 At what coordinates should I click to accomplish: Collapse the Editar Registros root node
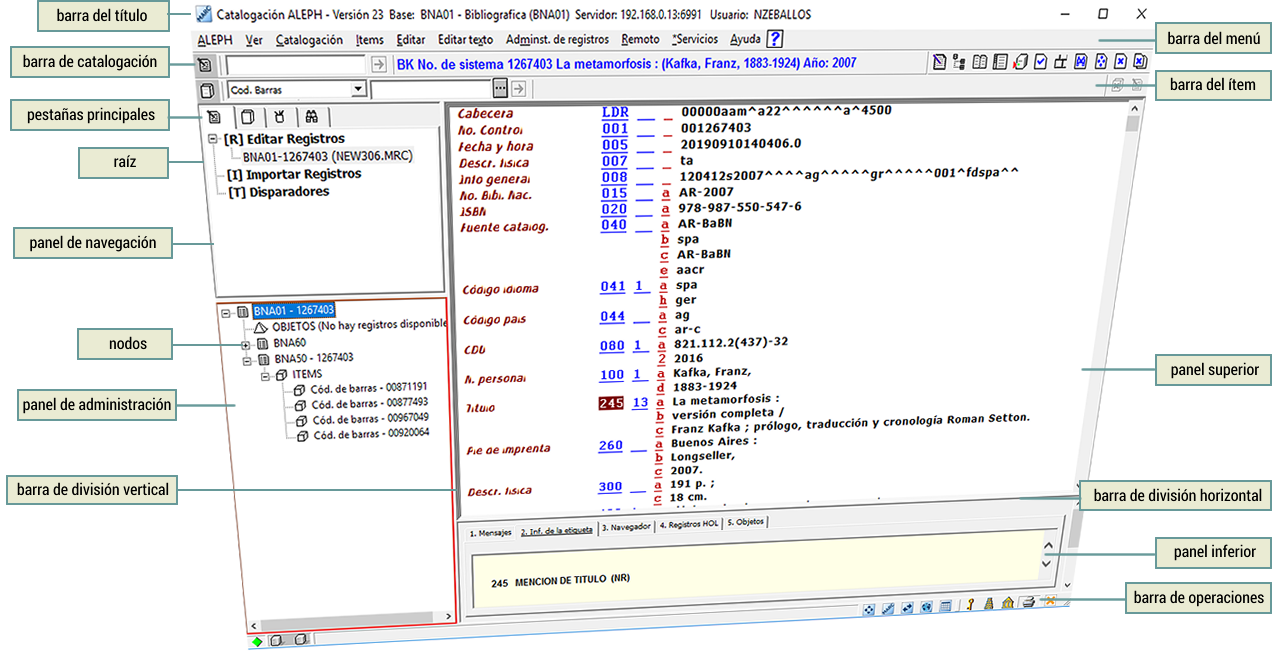point(213,140)
